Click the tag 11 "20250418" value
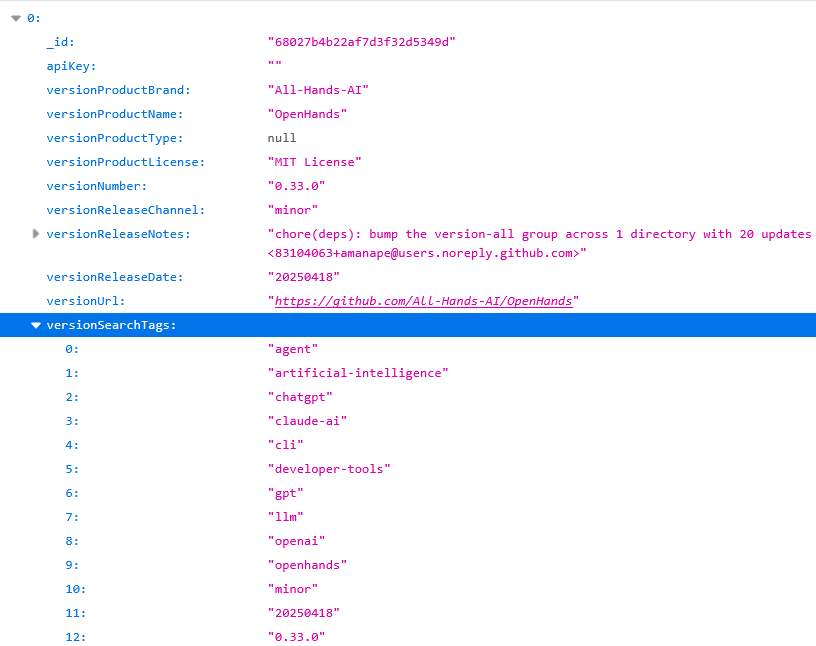The image size is (816, 646). [x=303, y=613]
